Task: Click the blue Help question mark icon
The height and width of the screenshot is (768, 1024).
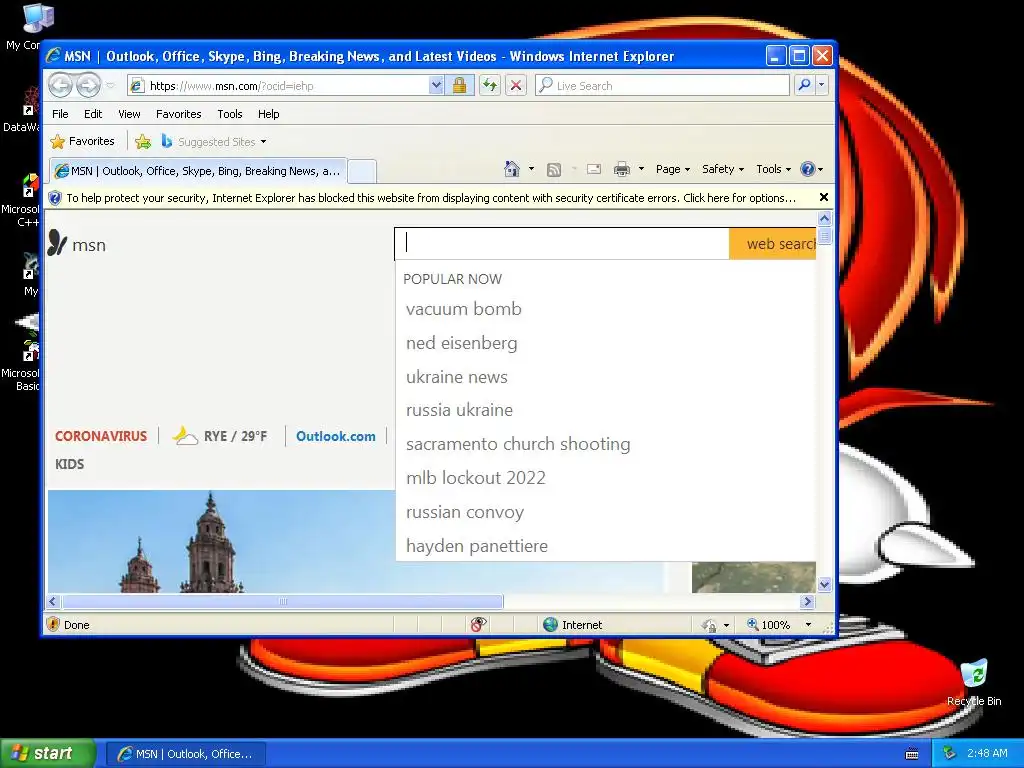Action: click(x=808, y=169)
